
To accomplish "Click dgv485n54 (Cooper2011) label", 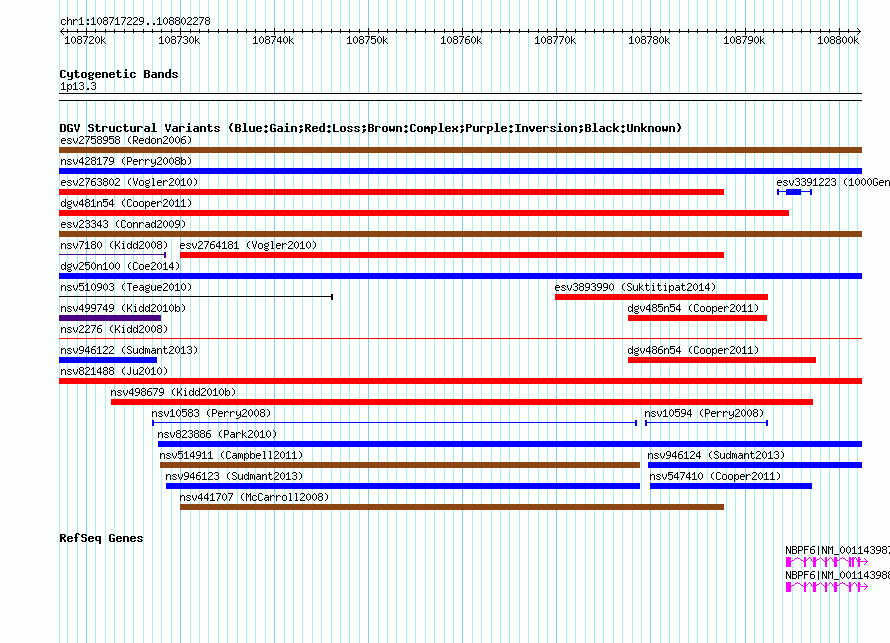I will 693,308.
